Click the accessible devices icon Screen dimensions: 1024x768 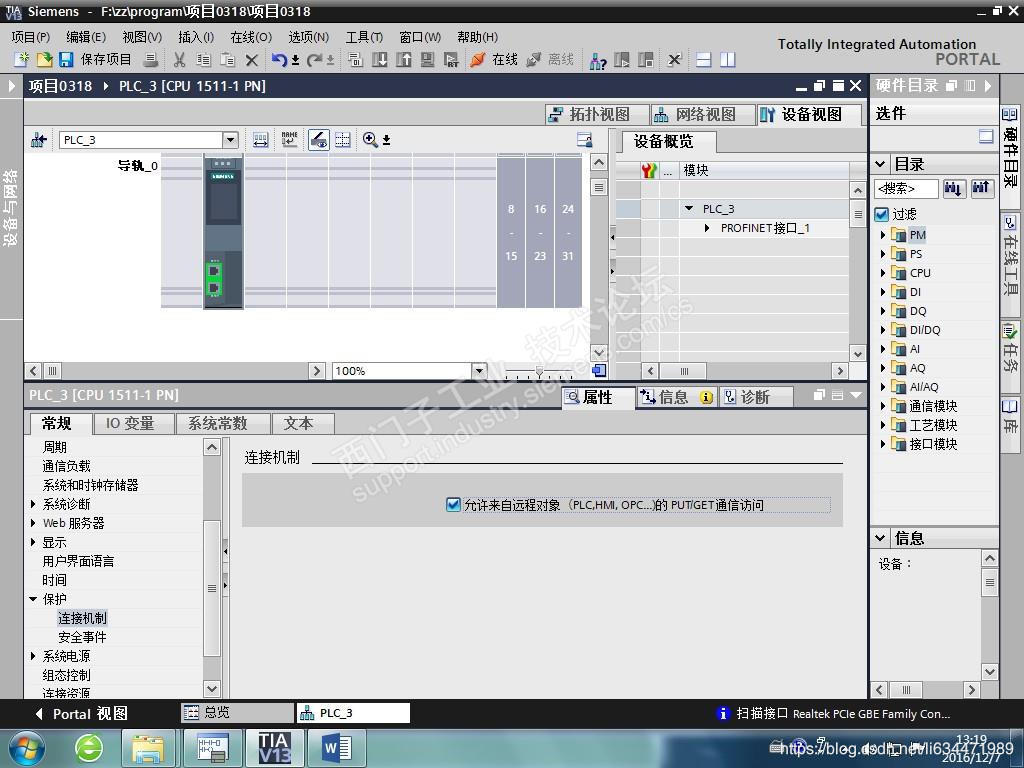pos(598,61)
